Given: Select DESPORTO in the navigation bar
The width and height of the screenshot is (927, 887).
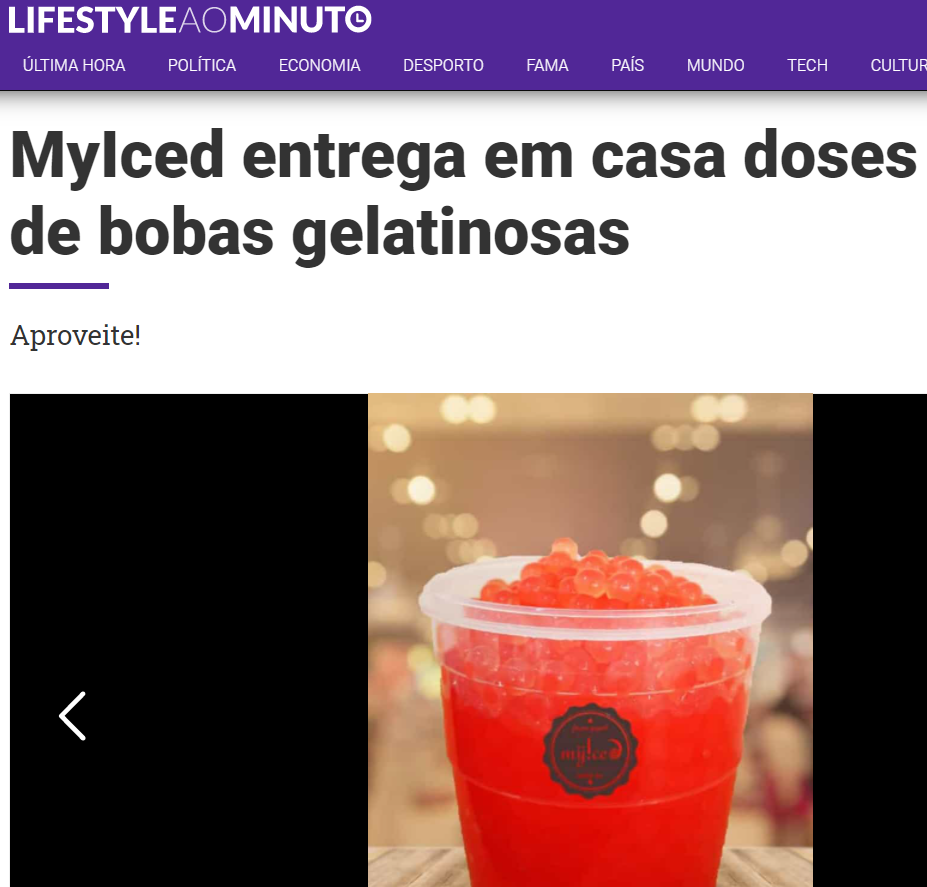Looking at the screenshot, I should [x=443, y=65].
